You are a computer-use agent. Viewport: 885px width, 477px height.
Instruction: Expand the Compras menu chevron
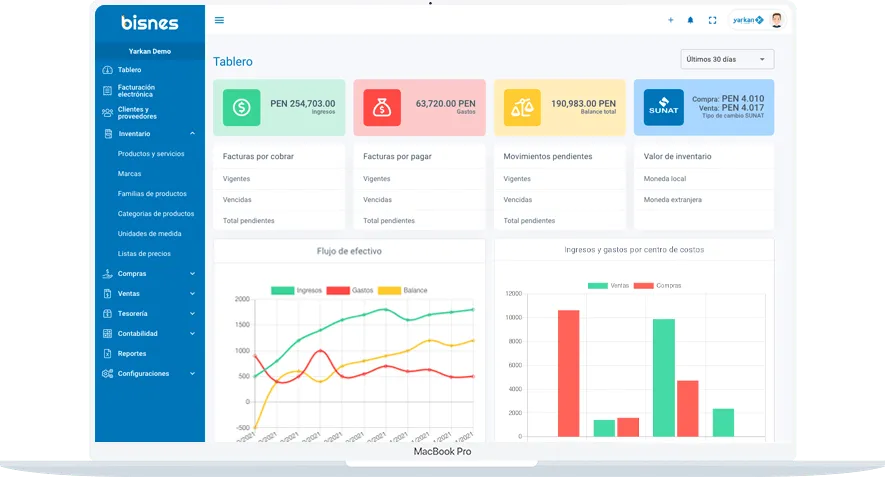coord(192,274)
